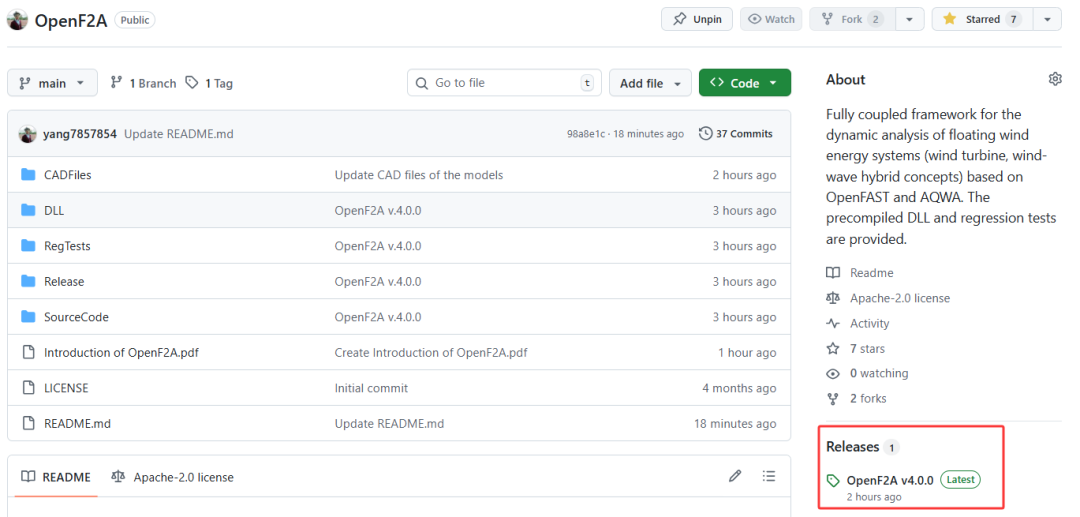This screenshot has height=517, width=1080.
Task: Open the DLL folder
Action: point(54,211)
